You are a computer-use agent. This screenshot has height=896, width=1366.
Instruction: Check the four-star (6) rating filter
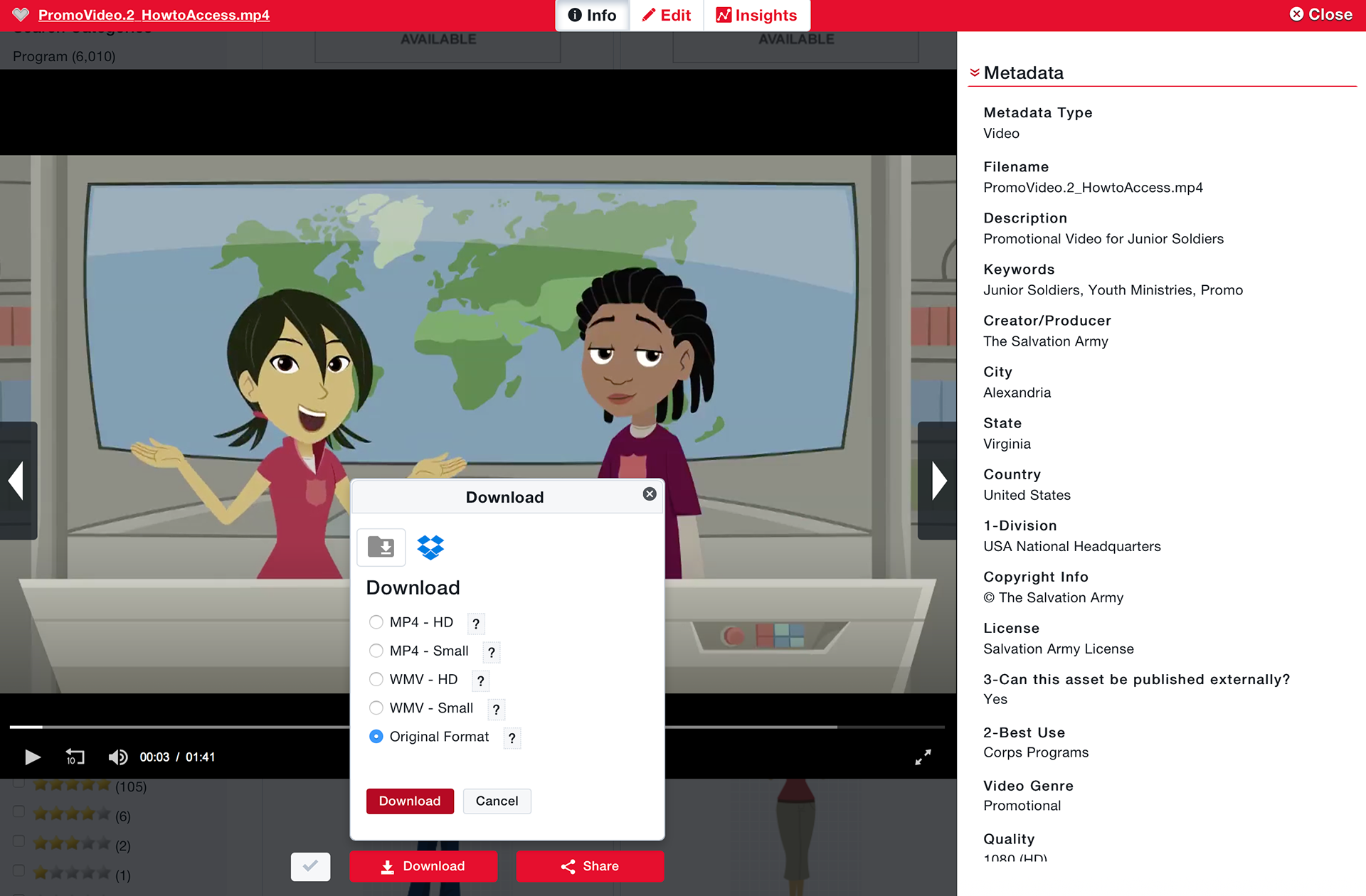coord(19,811)
